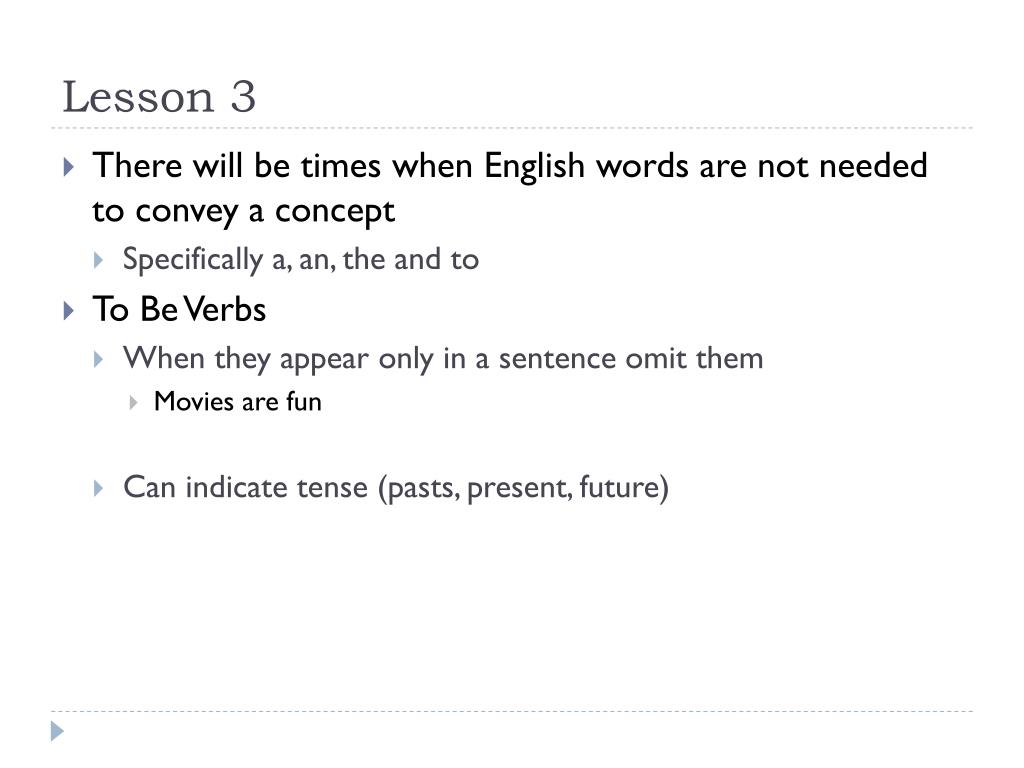Click the text 'Can indicate tense (pasts, present, future)'
The width and height of the screenshot is (1024, 768).
tap(396, 488)
